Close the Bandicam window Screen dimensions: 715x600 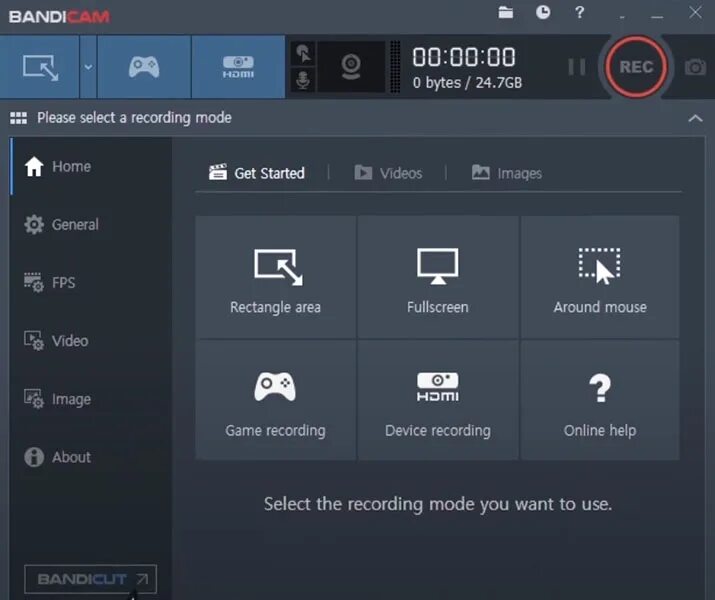[x=695, y=12]
